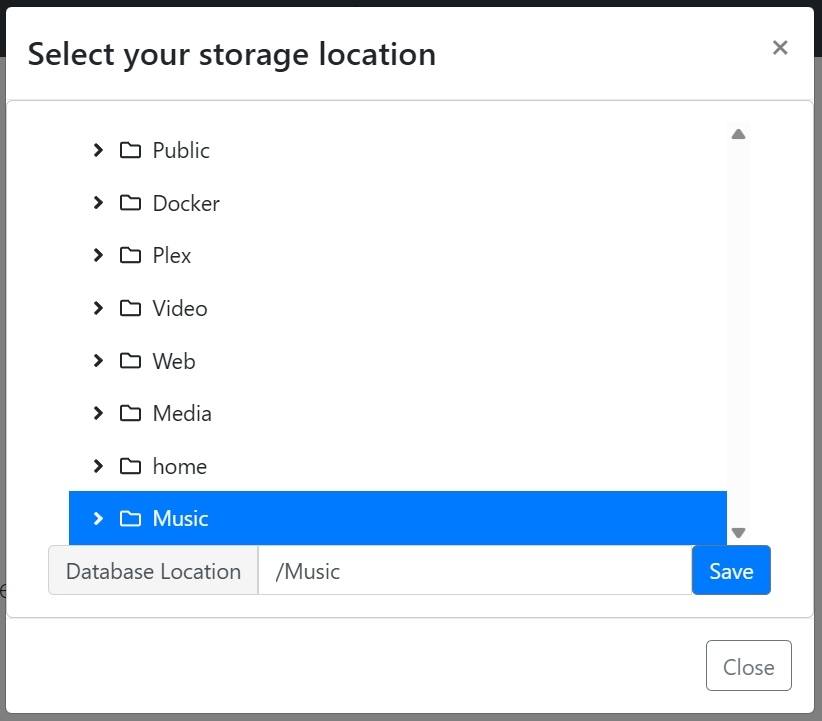Click the Database Location path field
Image resolution: width=822 pixels, height=721 pixels.
click(474, 571)
